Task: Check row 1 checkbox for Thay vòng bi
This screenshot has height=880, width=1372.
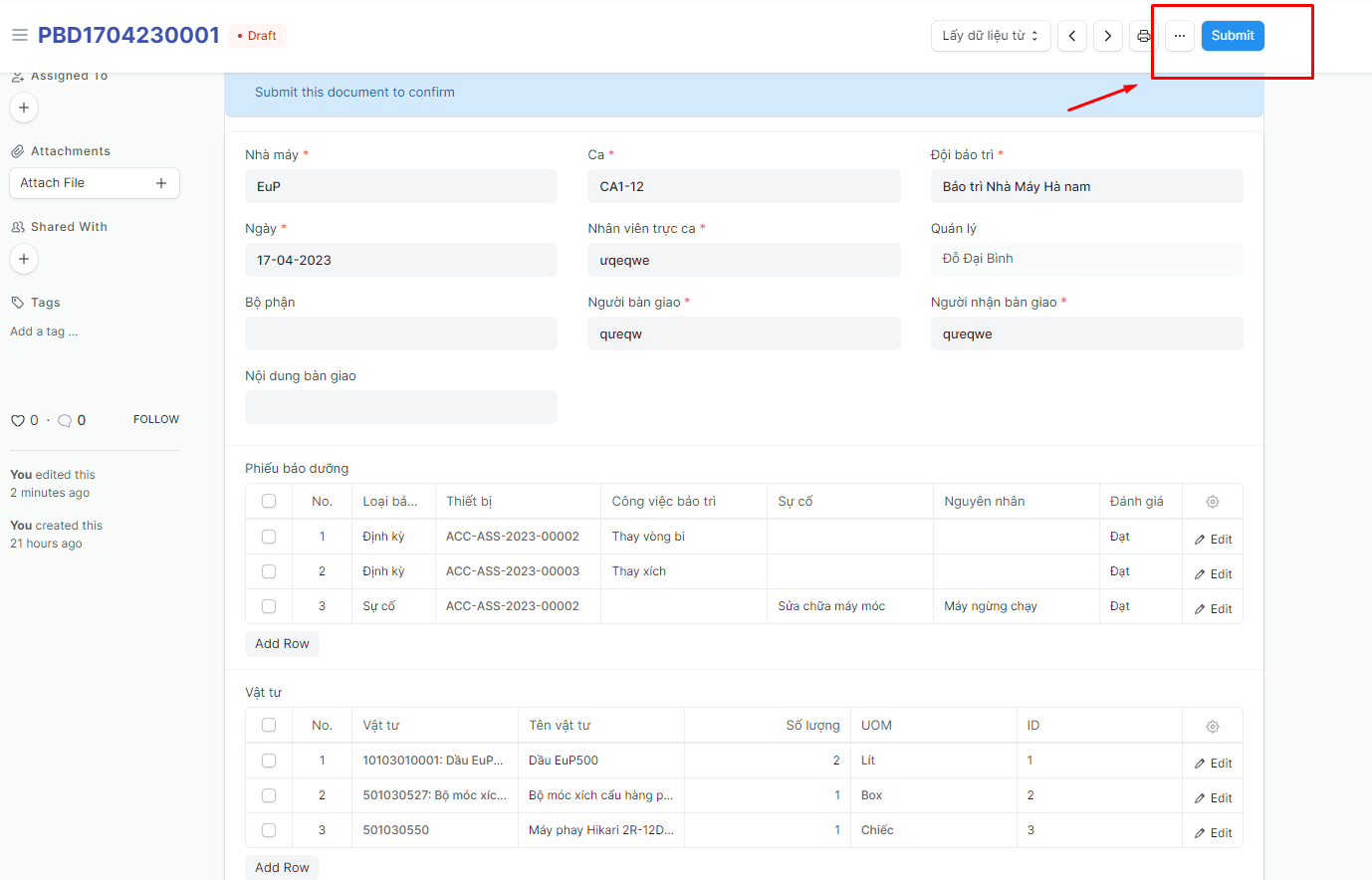Action: coord(269,537)
